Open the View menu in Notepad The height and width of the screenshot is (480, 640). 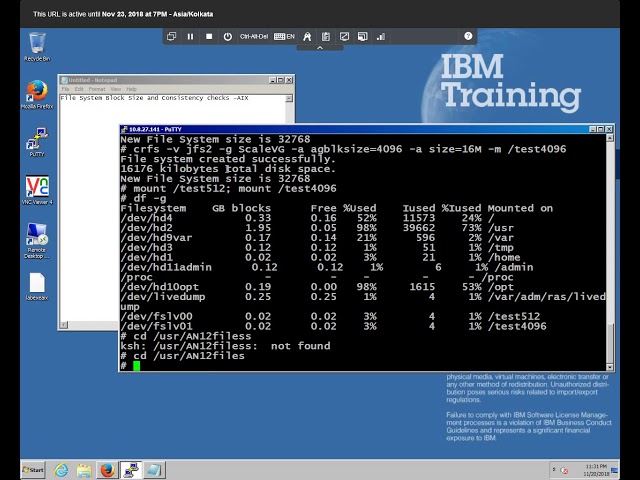click(116, 89)
